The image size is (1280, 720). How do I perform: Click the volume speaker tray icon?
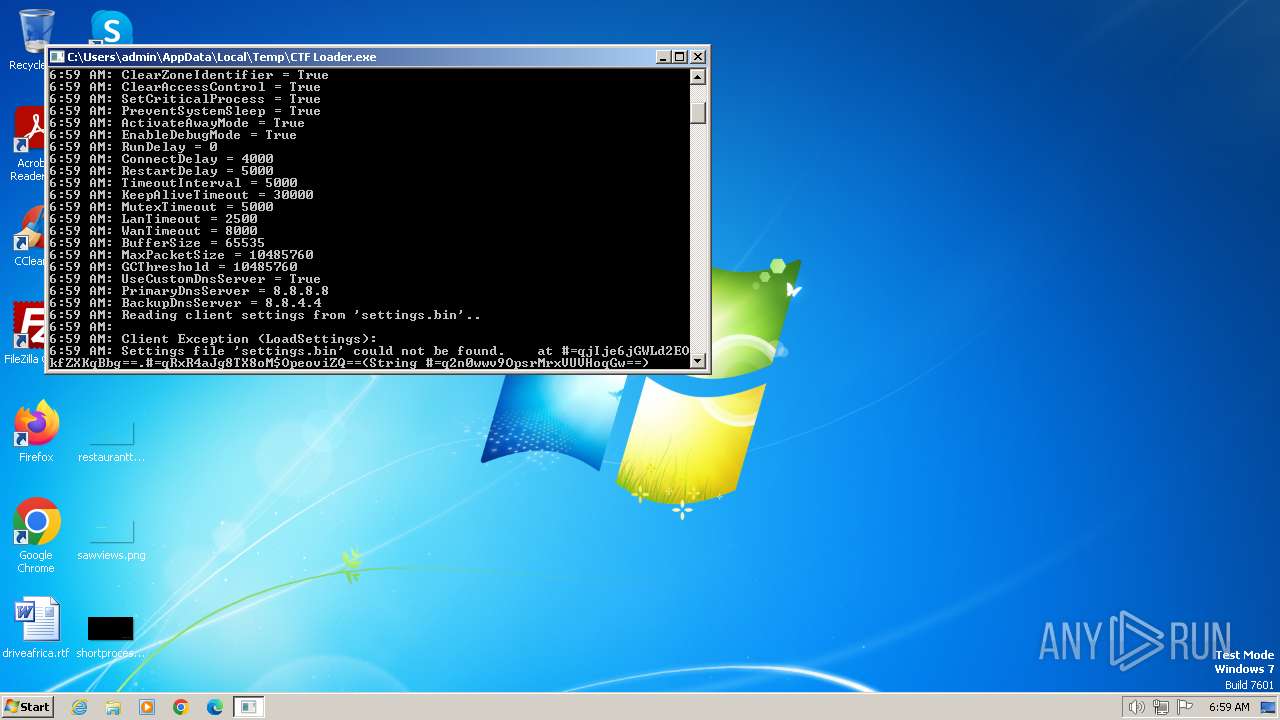click(1136, 707)
